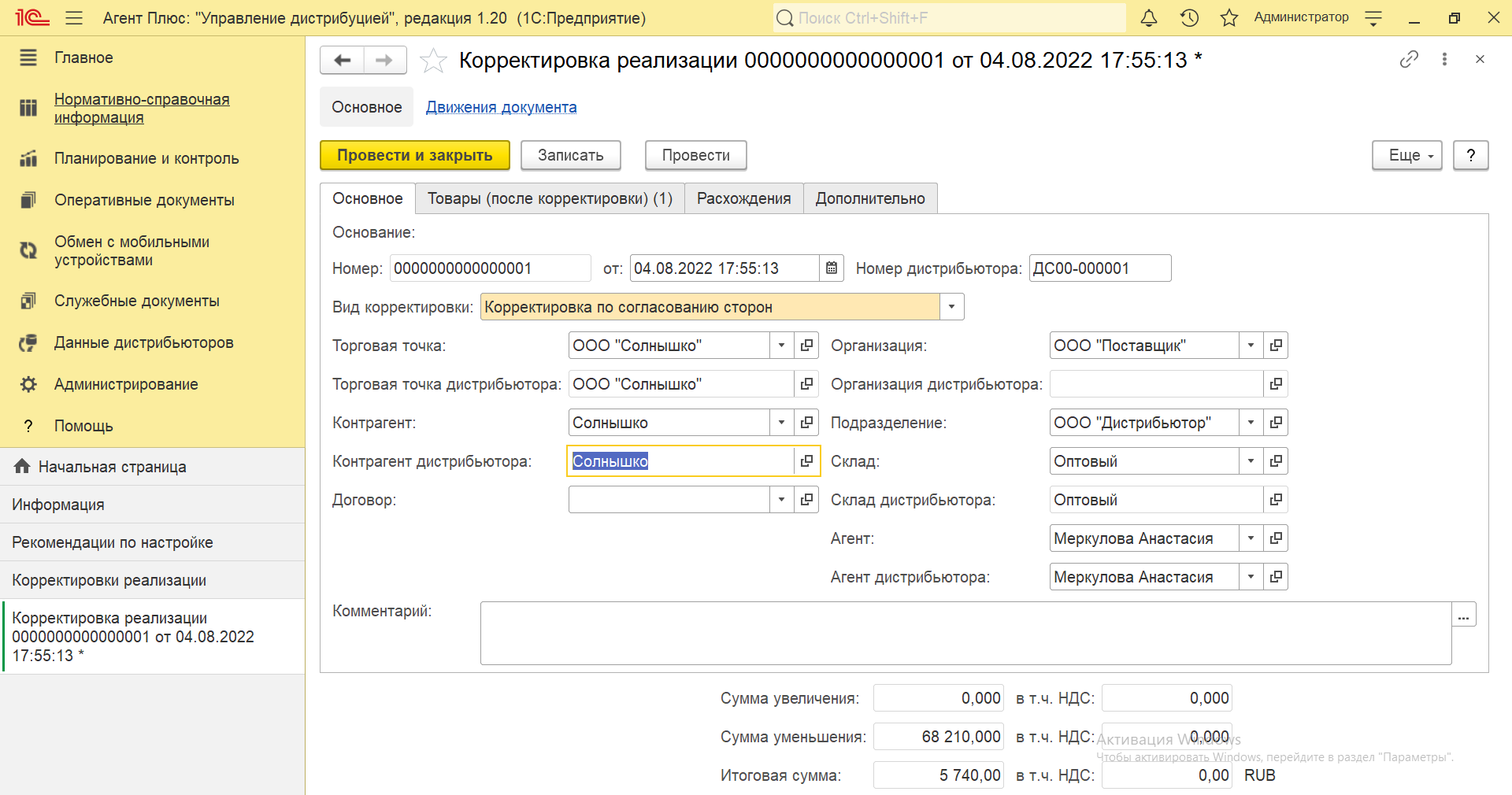Click Номер дистрибьютора field
Screen dimensions: 1512x795
1100,268
